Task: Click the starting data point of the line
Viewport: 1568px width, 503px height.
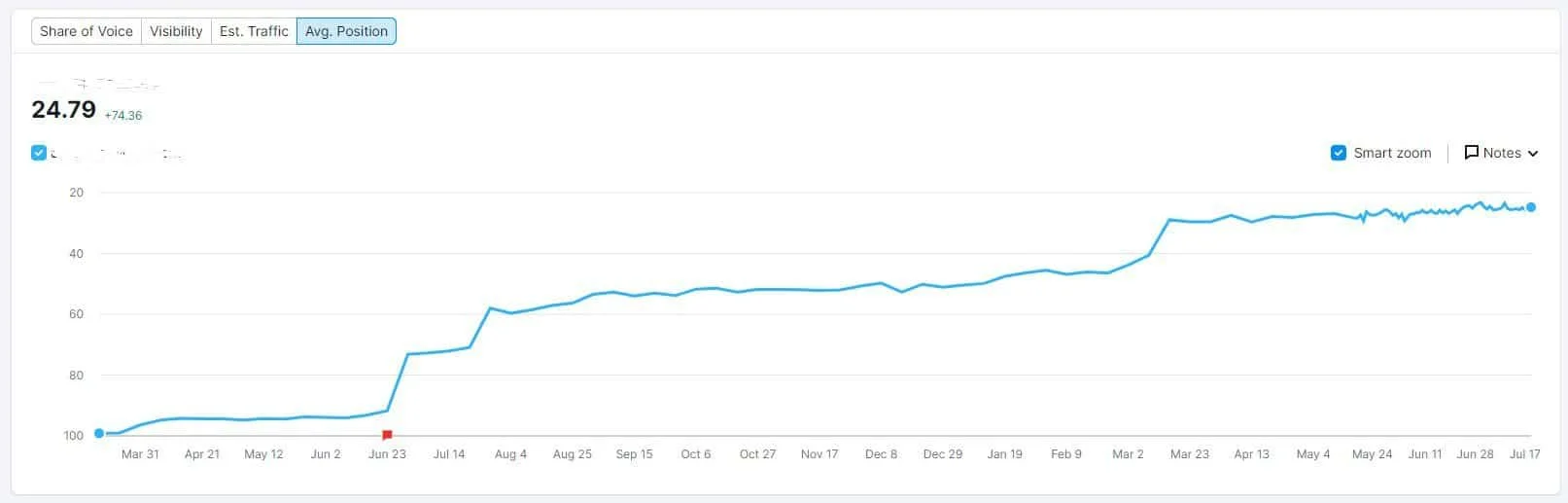Action: (x=99, y=433)
